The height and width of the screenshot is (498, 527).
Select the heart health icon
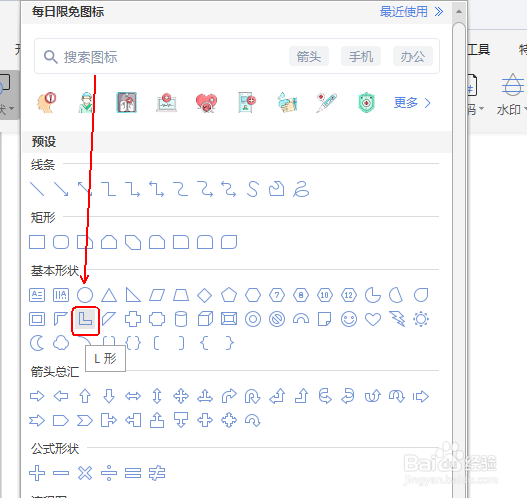pyautogui.click(x=206, y=102)
